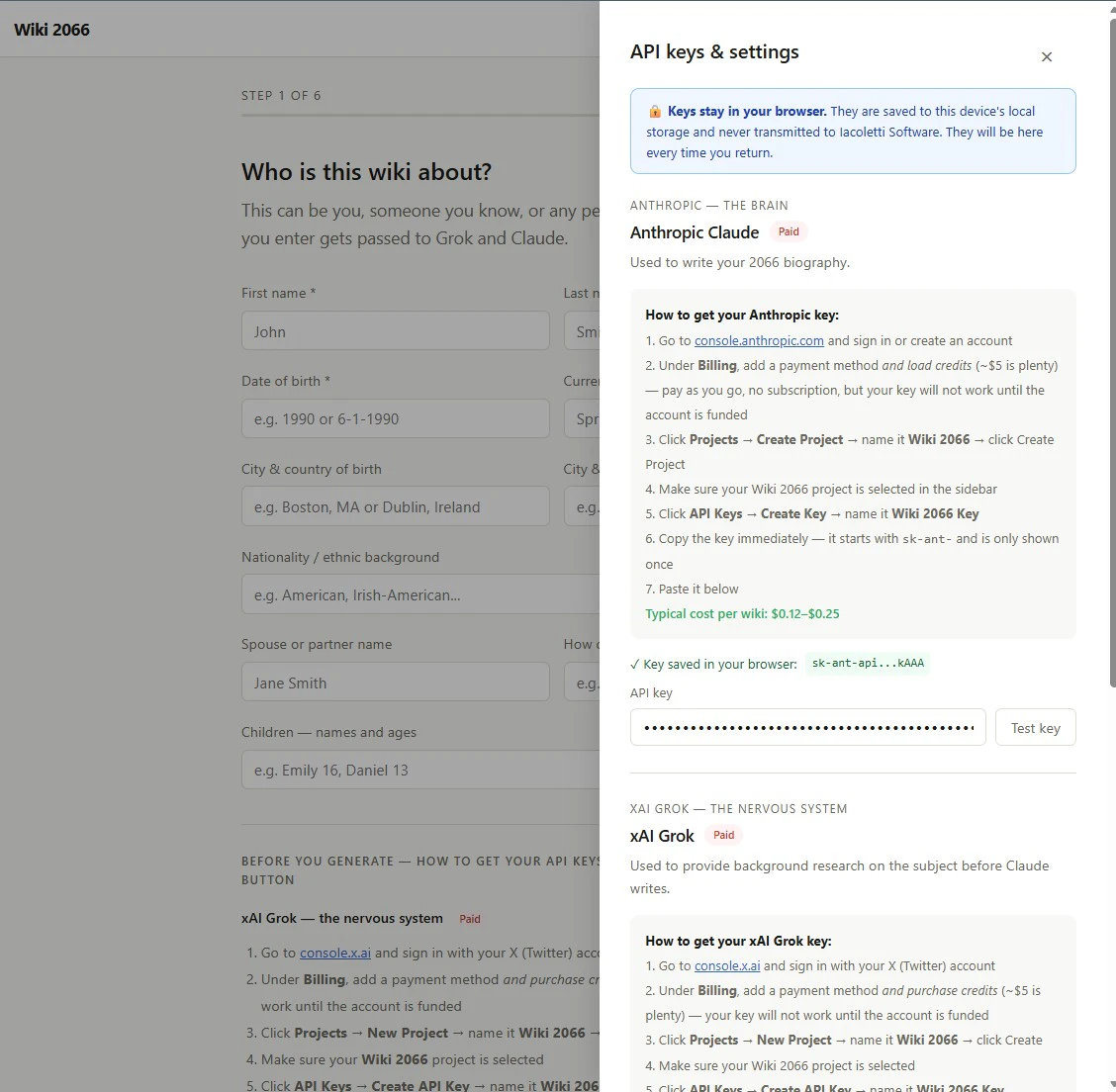1116x1092 pixels.
Task: Open console.x.ai link in settings panel
Action: tap(726, 966)
